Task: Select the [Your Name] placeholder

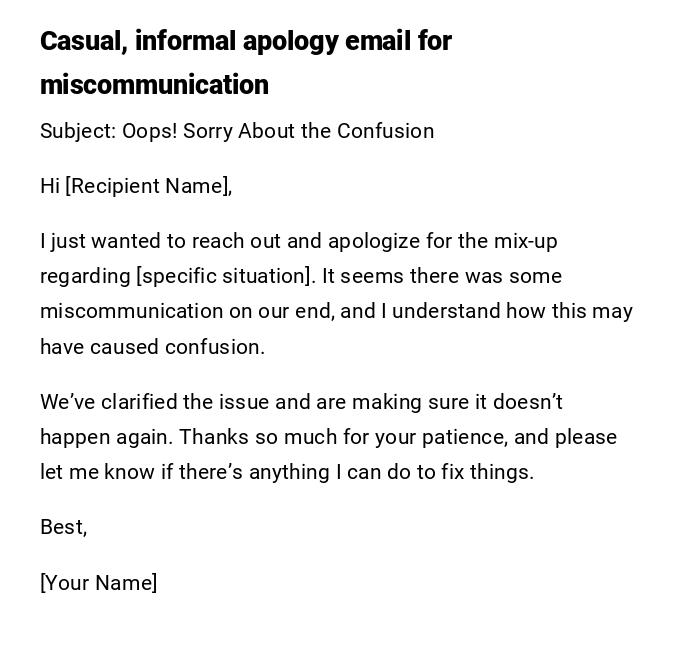Action: pyautogui.click(x=98, y=583)
